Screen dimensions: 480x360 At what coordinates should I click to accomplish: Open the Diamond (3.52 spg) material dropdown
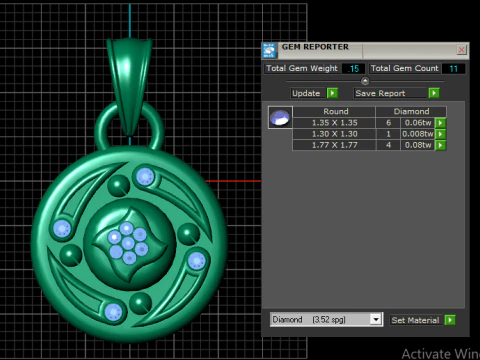point(376,320)
